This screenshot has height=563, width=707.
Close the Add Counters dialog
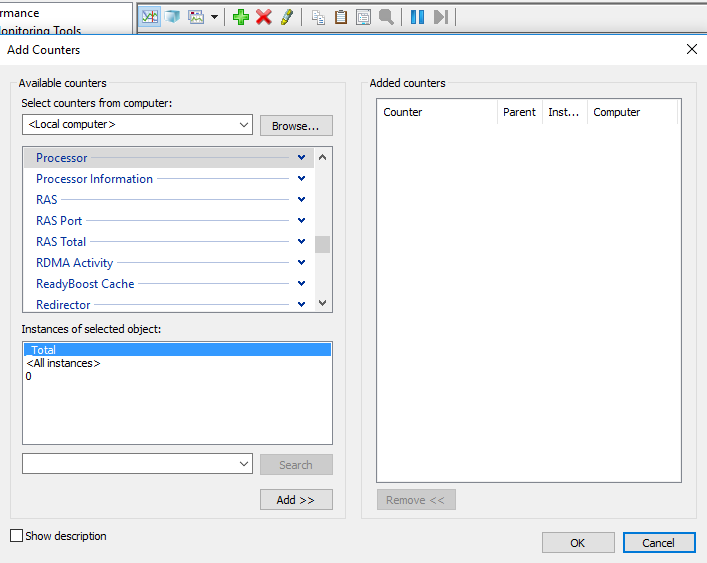[x=692, y=49]
